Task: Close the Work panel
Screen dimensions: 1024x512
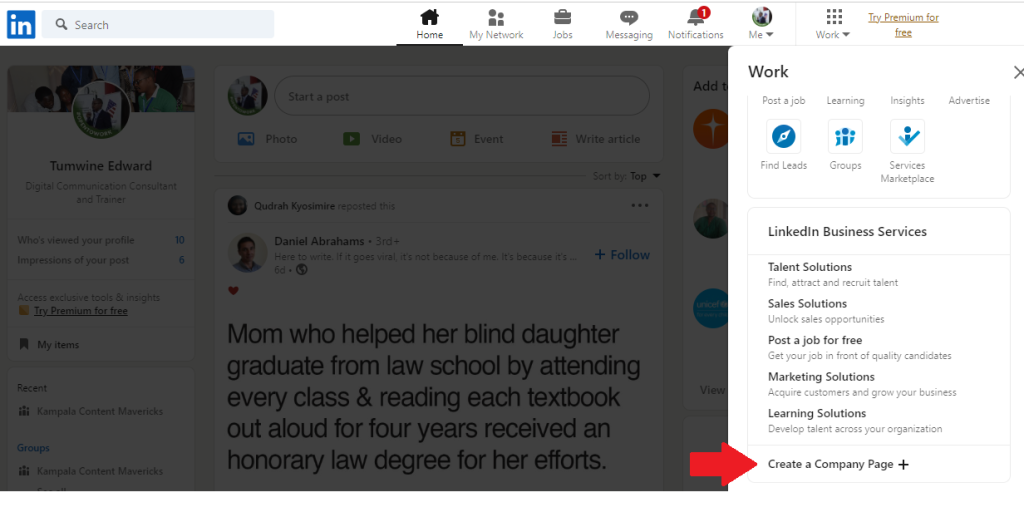Action: click(1018, 72)
